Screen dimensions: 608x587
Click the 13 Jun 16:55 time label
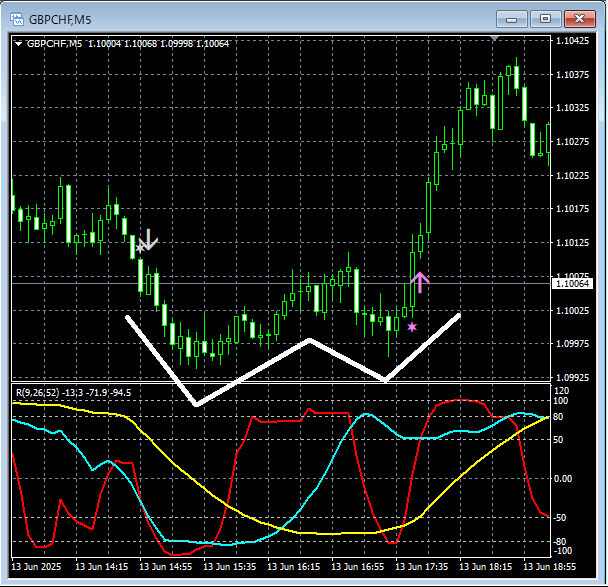358,567
